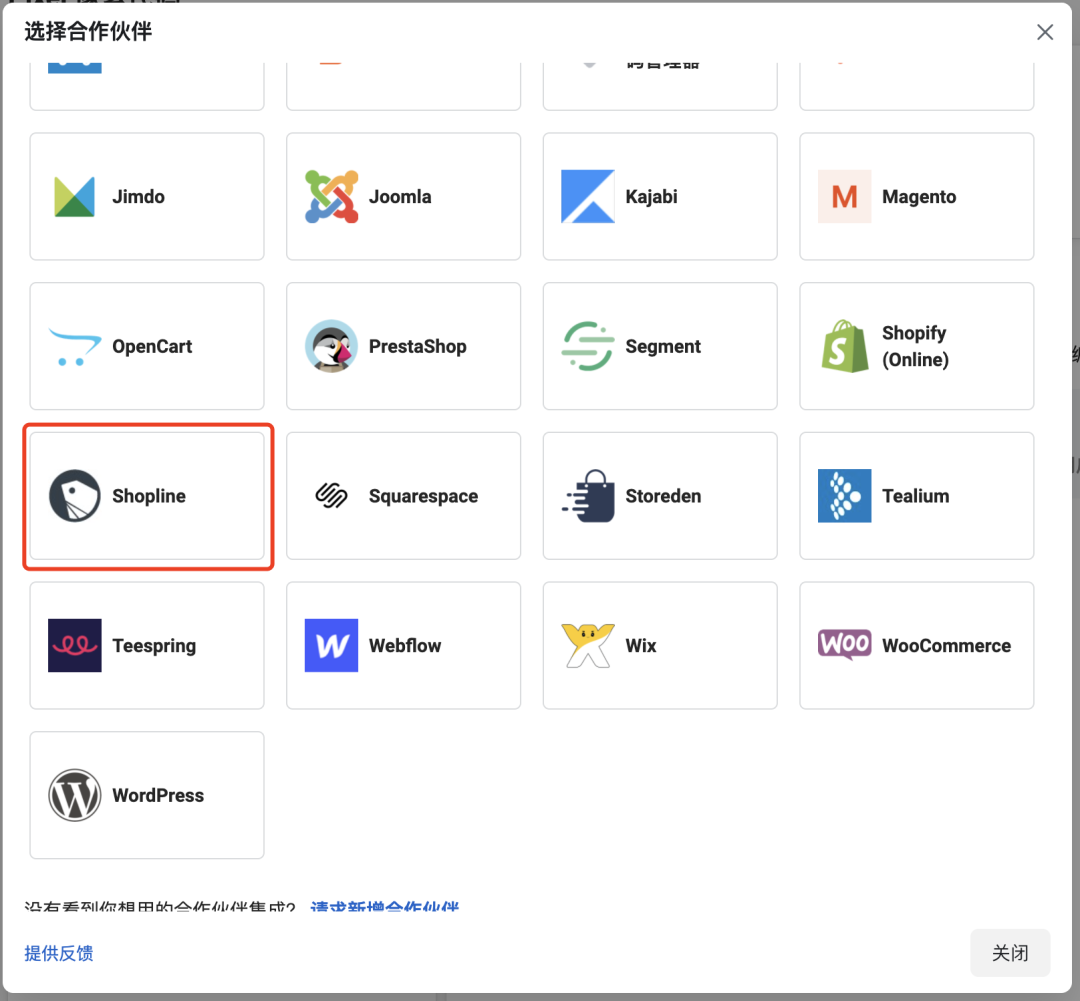The height and width of the screenshot is (1001, 1080).
Task: Select the Squarespace partner name
Action: (x=424, y=496)
